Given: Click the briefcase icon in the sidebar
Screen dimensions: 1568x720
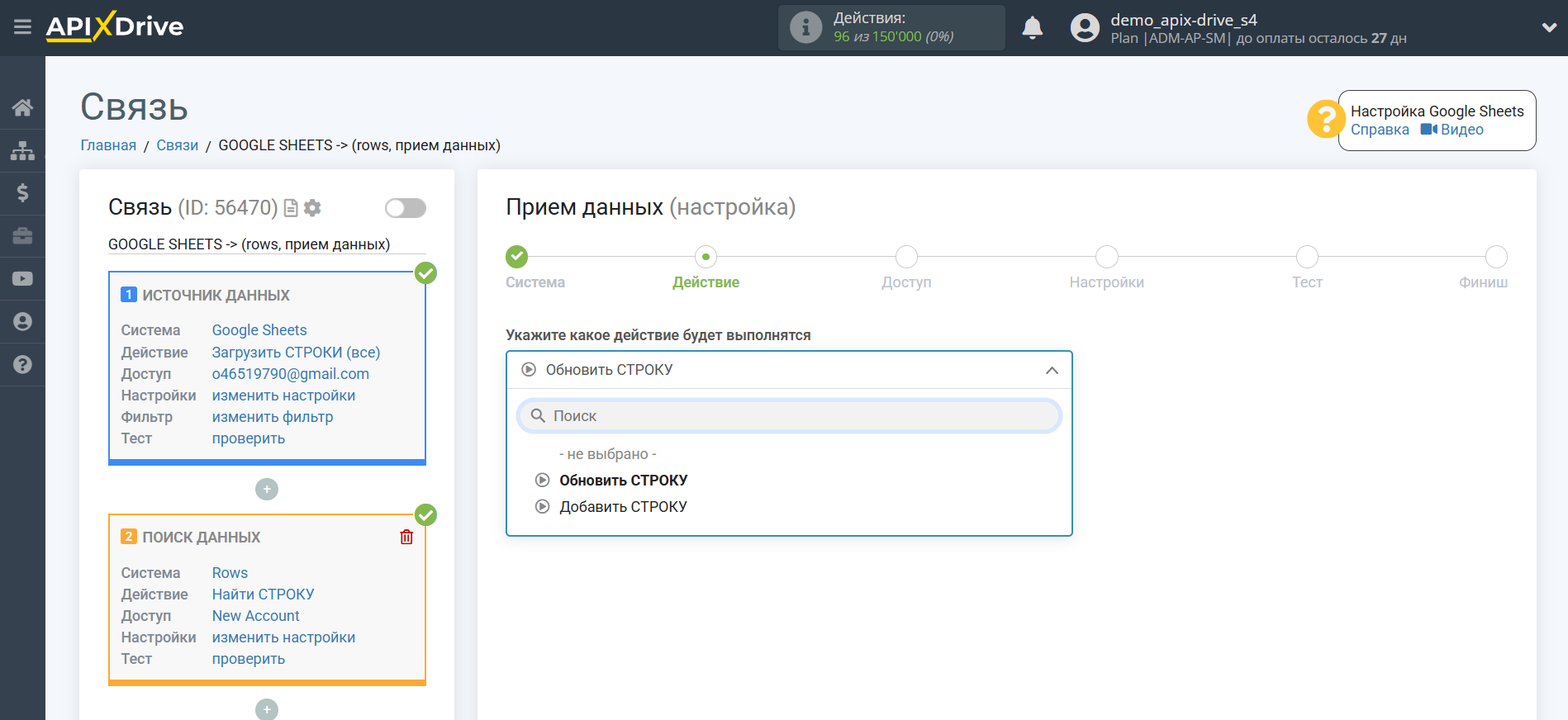Looking at the screenshot, I should click(x=22, y=236).
